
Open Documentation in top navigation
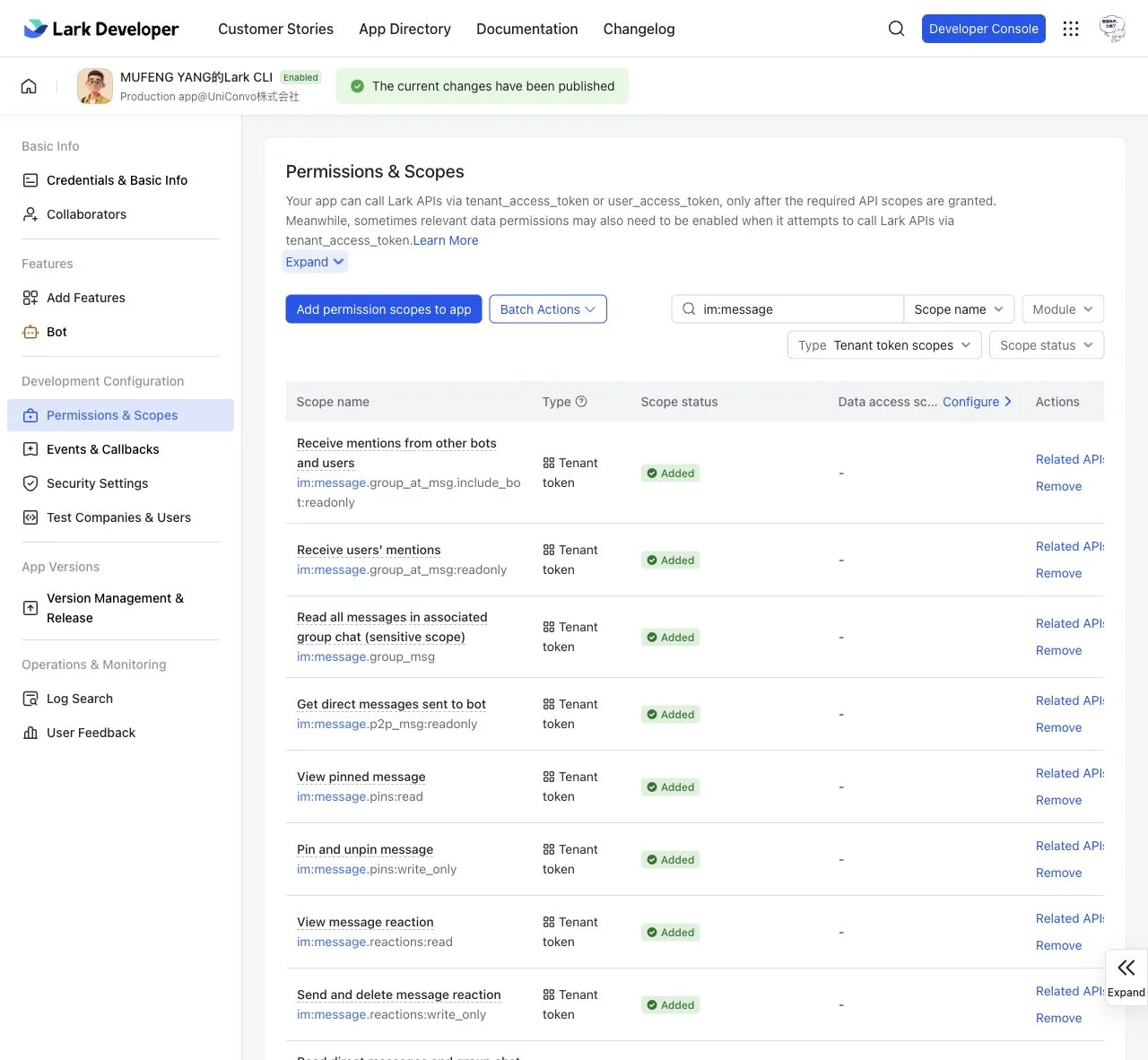[527, 29]
